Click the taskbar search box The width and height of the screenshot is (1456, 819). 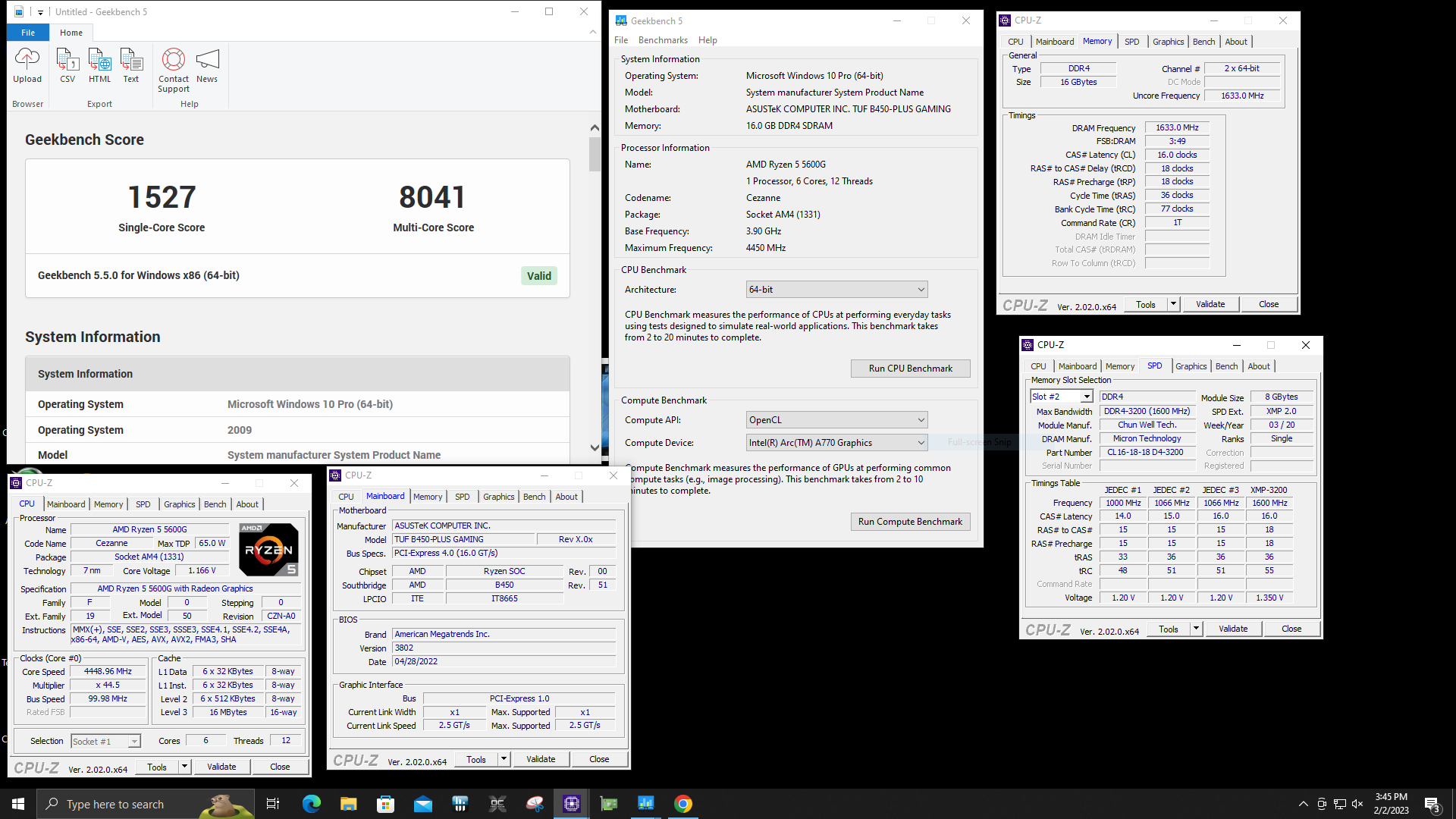[x=146, y=804]
